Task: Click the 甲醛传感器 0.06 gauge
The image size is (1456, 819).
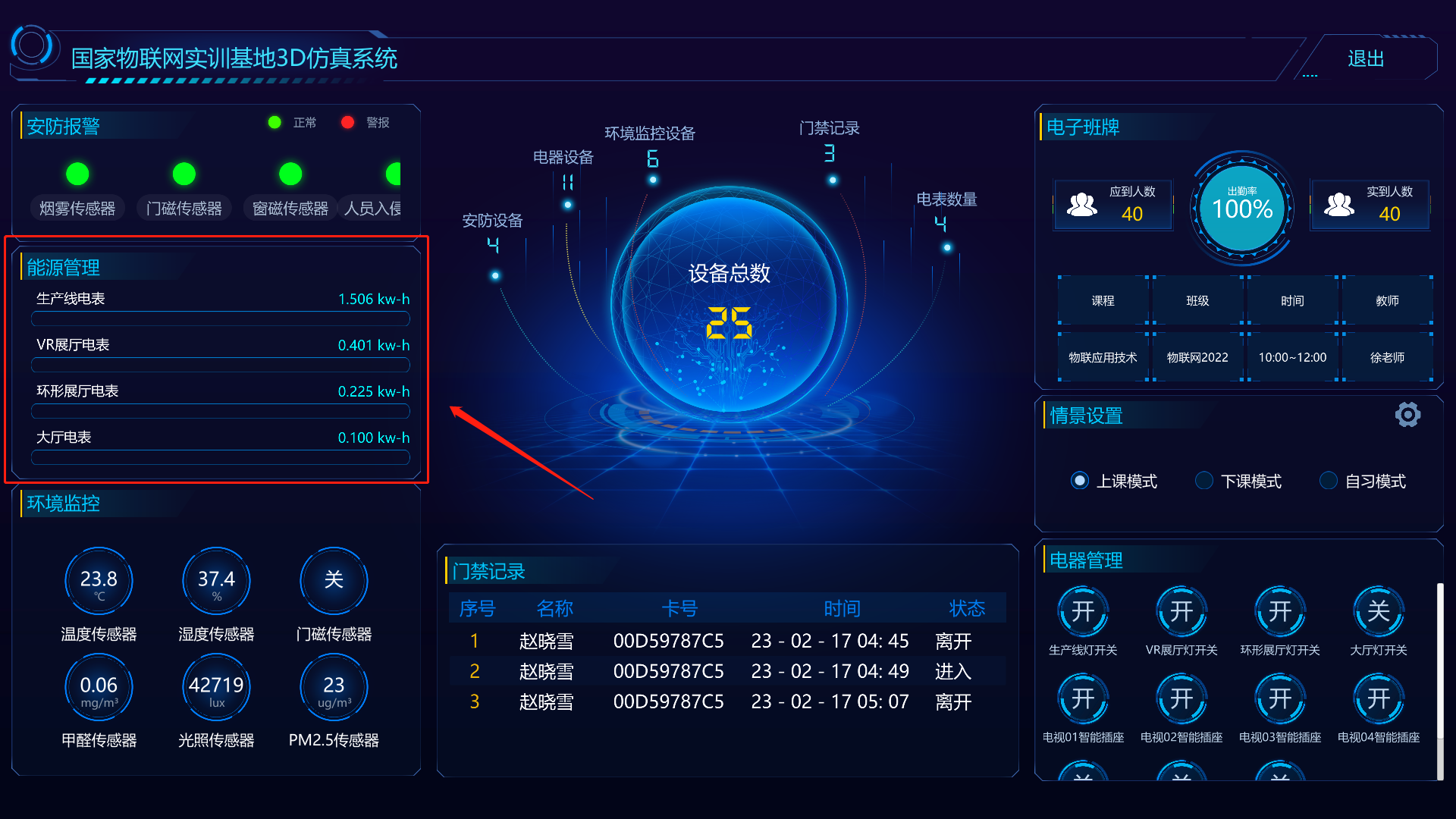Action: pyautogui.click(x=99, y=688)
